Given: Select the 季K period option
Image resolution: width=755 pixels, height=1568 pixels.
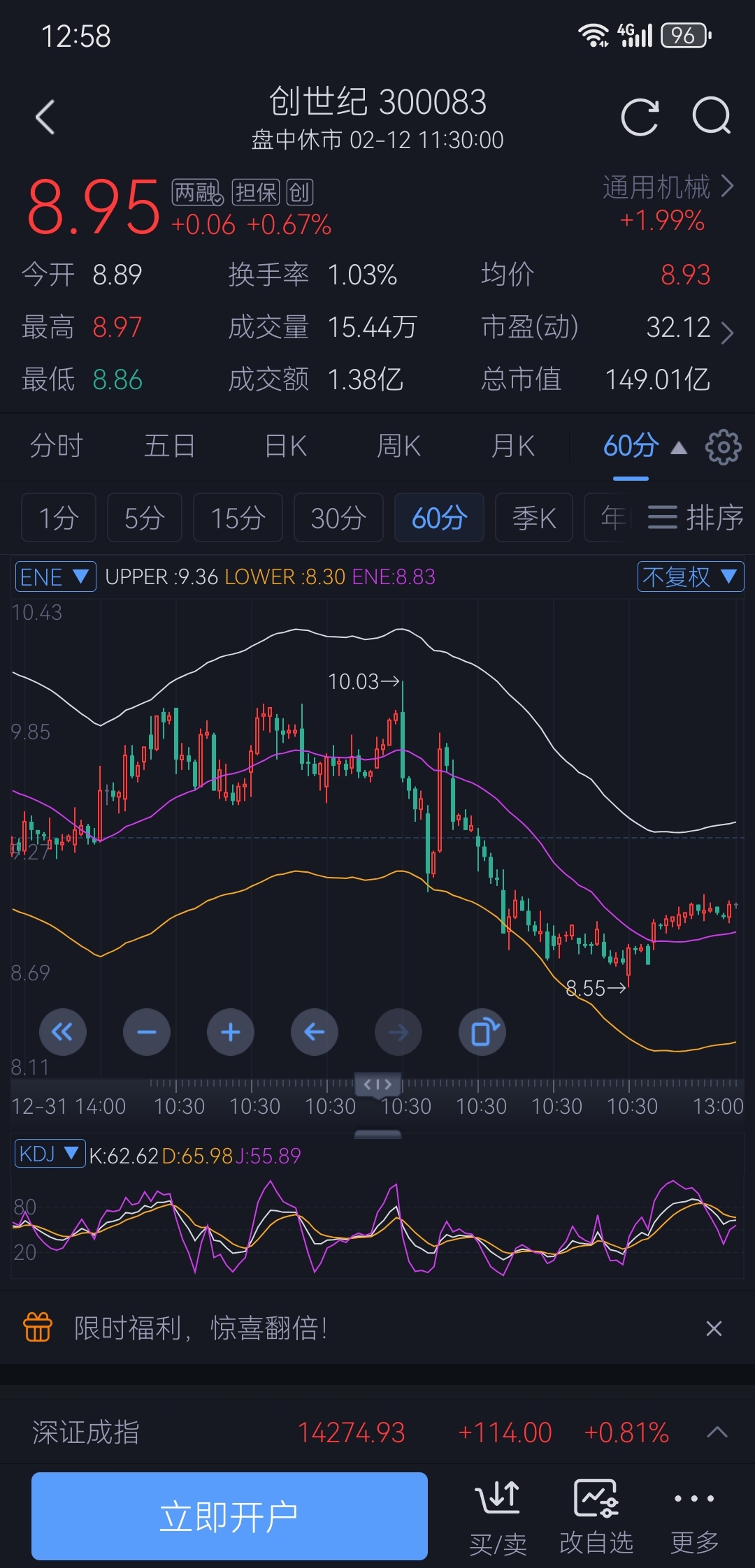Looking at the screenshot, I should tap(534, 518).
